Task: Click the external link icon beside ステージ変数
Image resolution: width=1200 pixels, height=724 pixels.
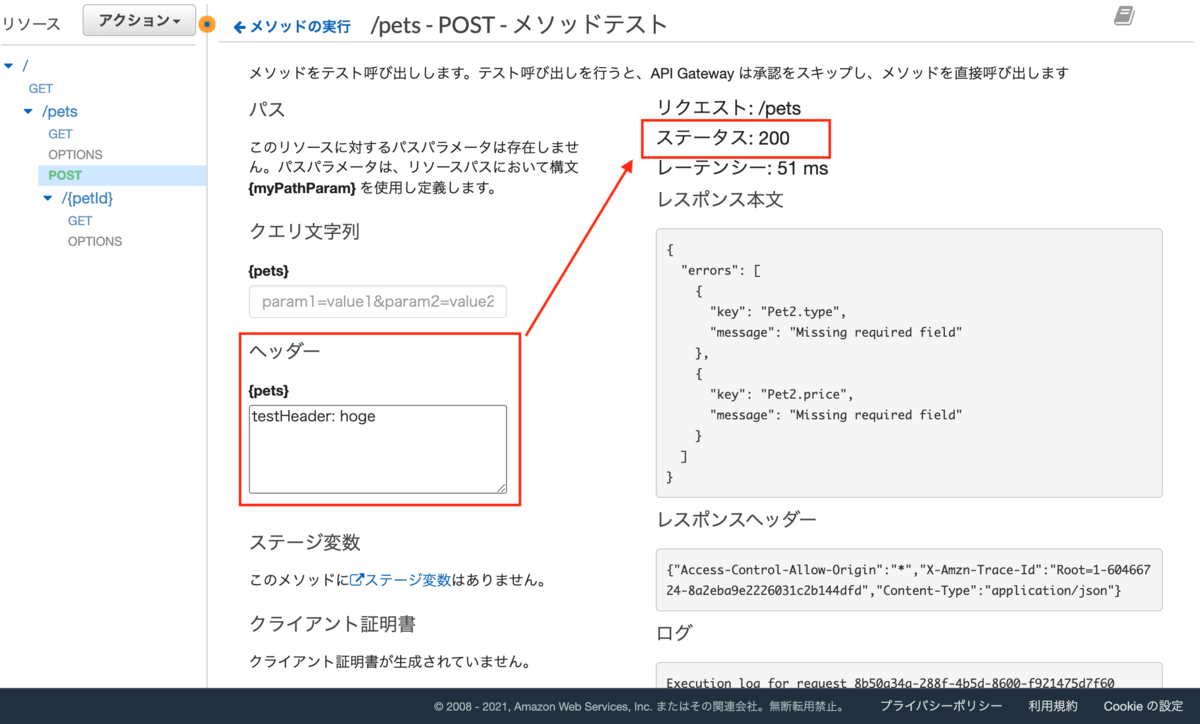Action: (355, 580)
